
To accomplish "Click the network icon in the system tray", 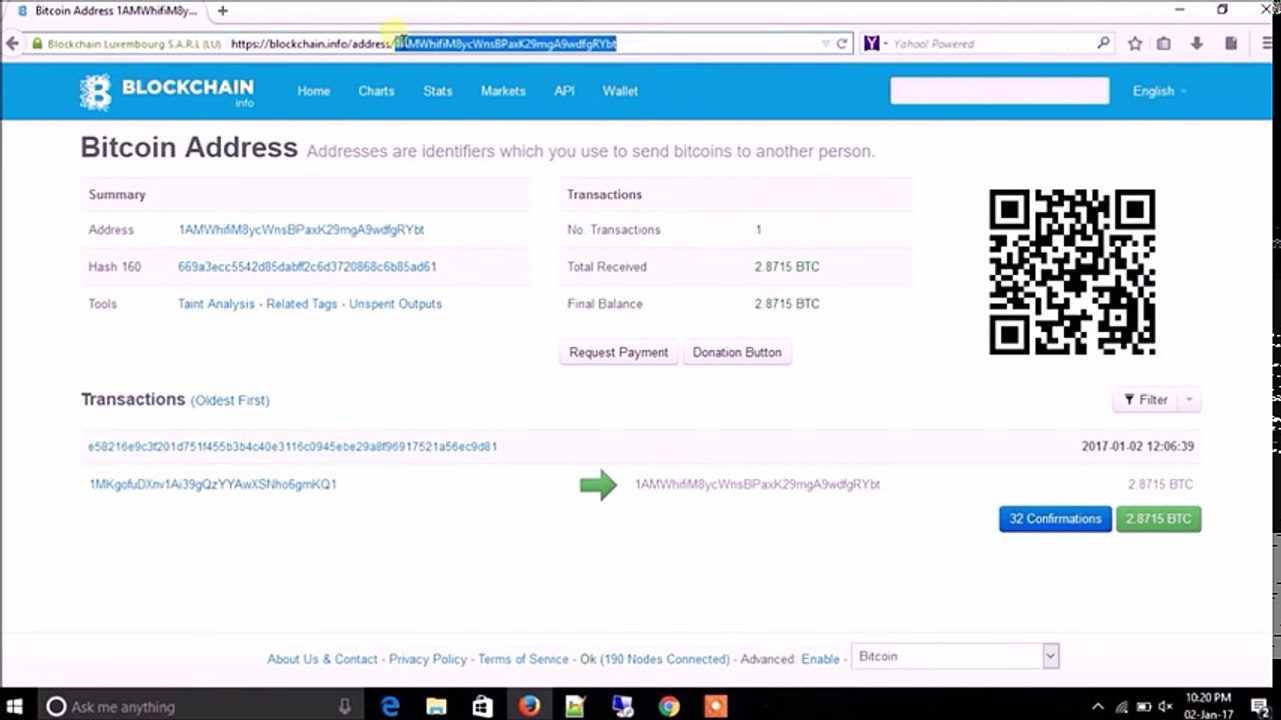I will point(1122,706).
